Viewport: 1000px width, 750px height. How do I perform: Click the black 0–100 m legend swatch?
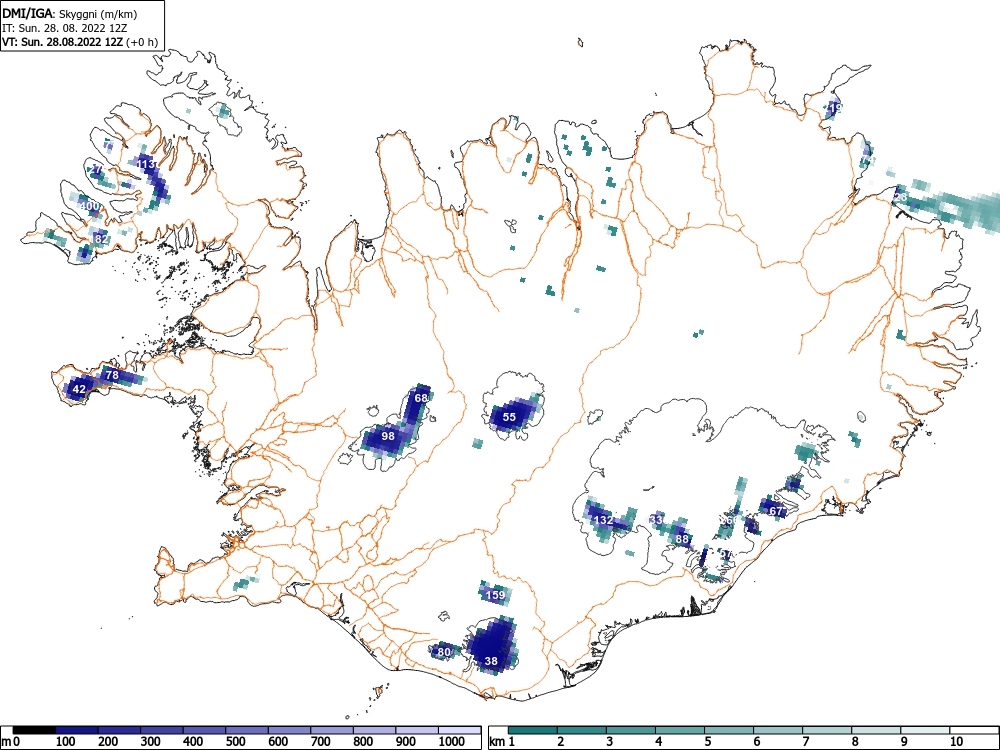pos(34,730)
